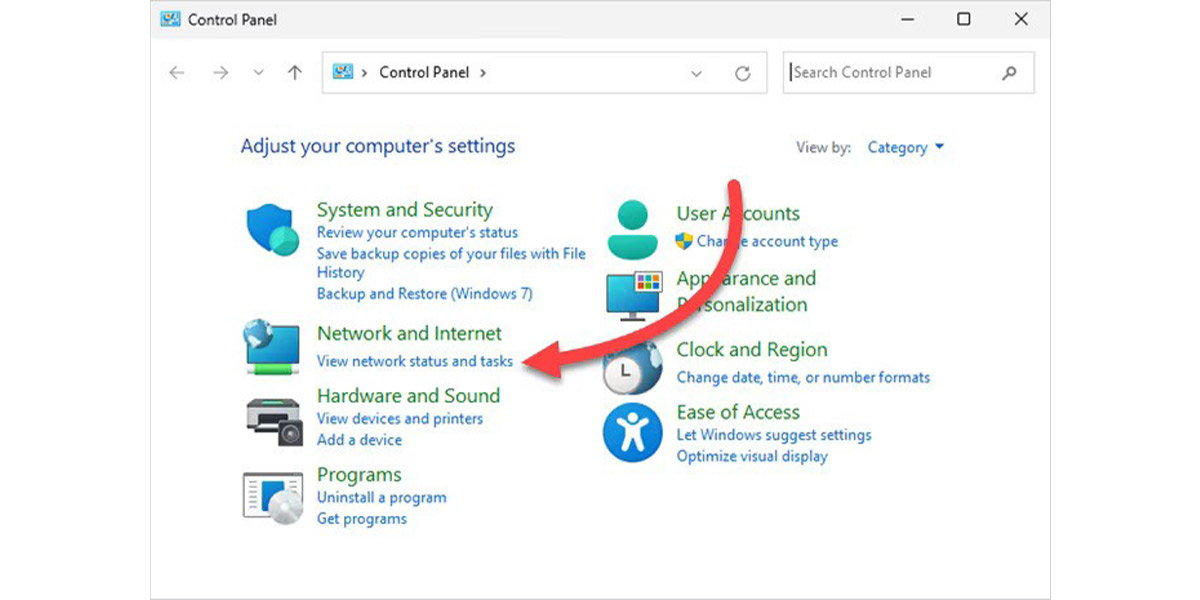1200x600 pixels.
Task: Open Hardware and Sound heading link
Action: coord(408,396)
